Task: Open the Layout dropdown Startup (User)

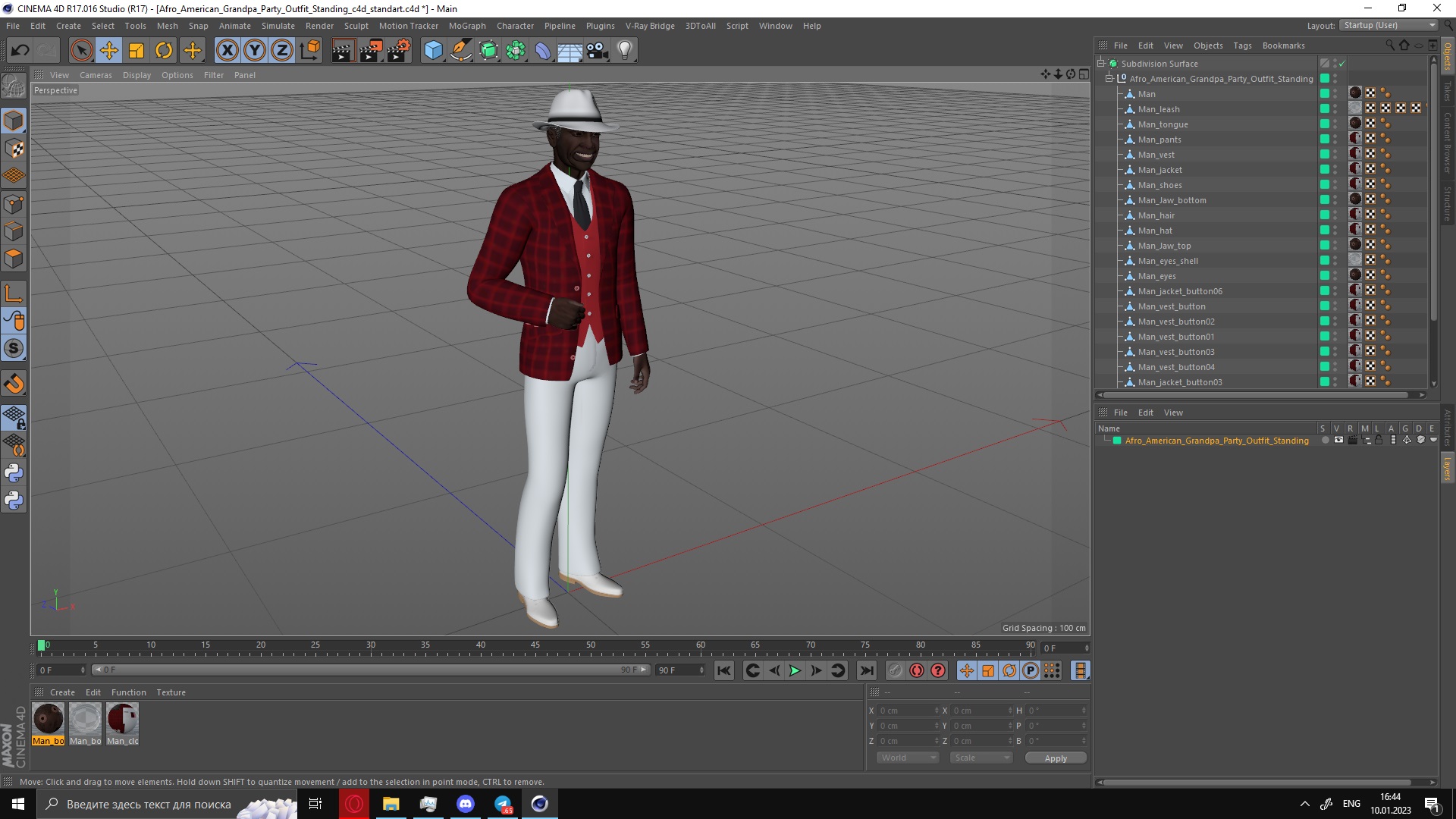Action: pos(1389,25)
